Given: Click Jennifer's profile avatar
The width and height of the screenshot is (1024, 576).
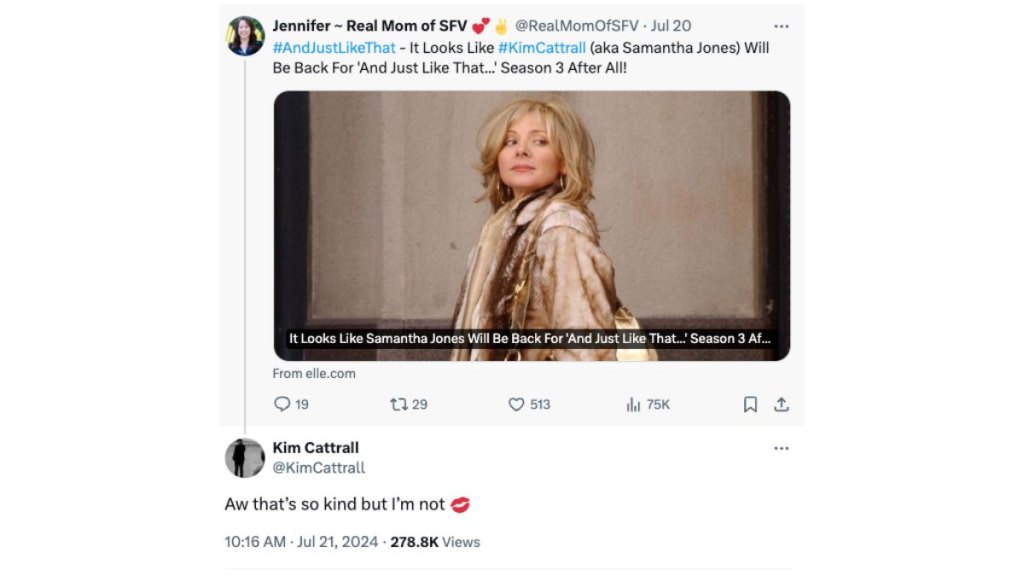Looking at the screenshot, I should coord(243,25).
